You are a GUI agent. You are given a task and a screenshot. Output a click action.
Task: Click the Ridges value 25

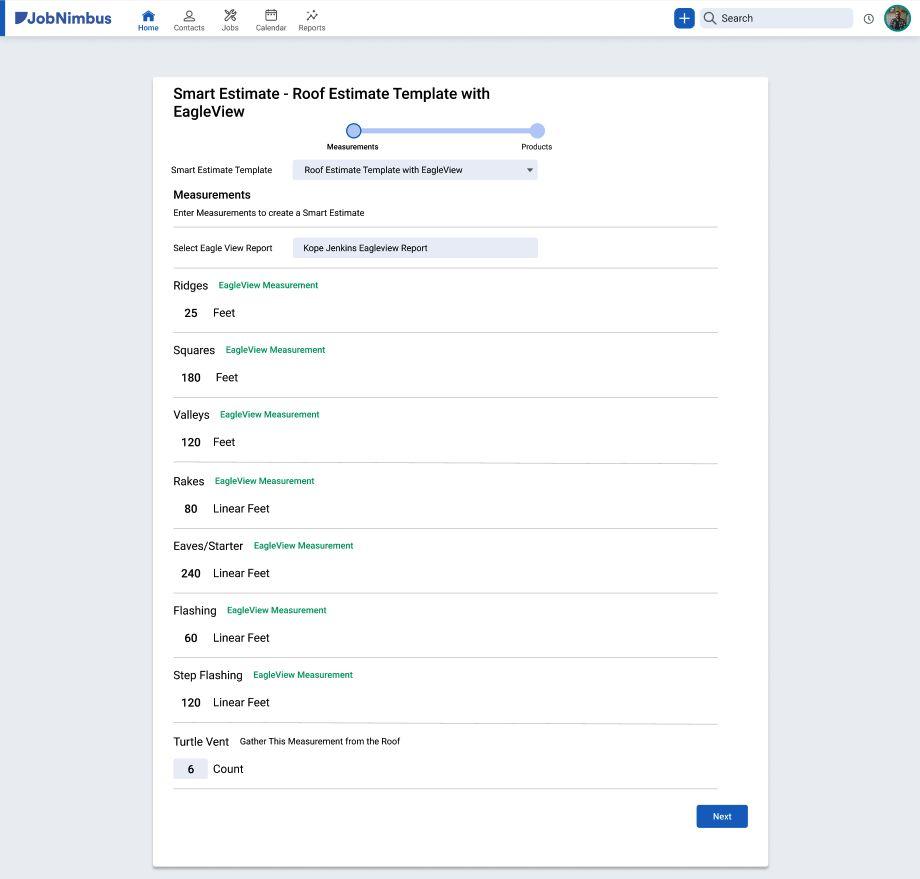(x=191, y=313)
